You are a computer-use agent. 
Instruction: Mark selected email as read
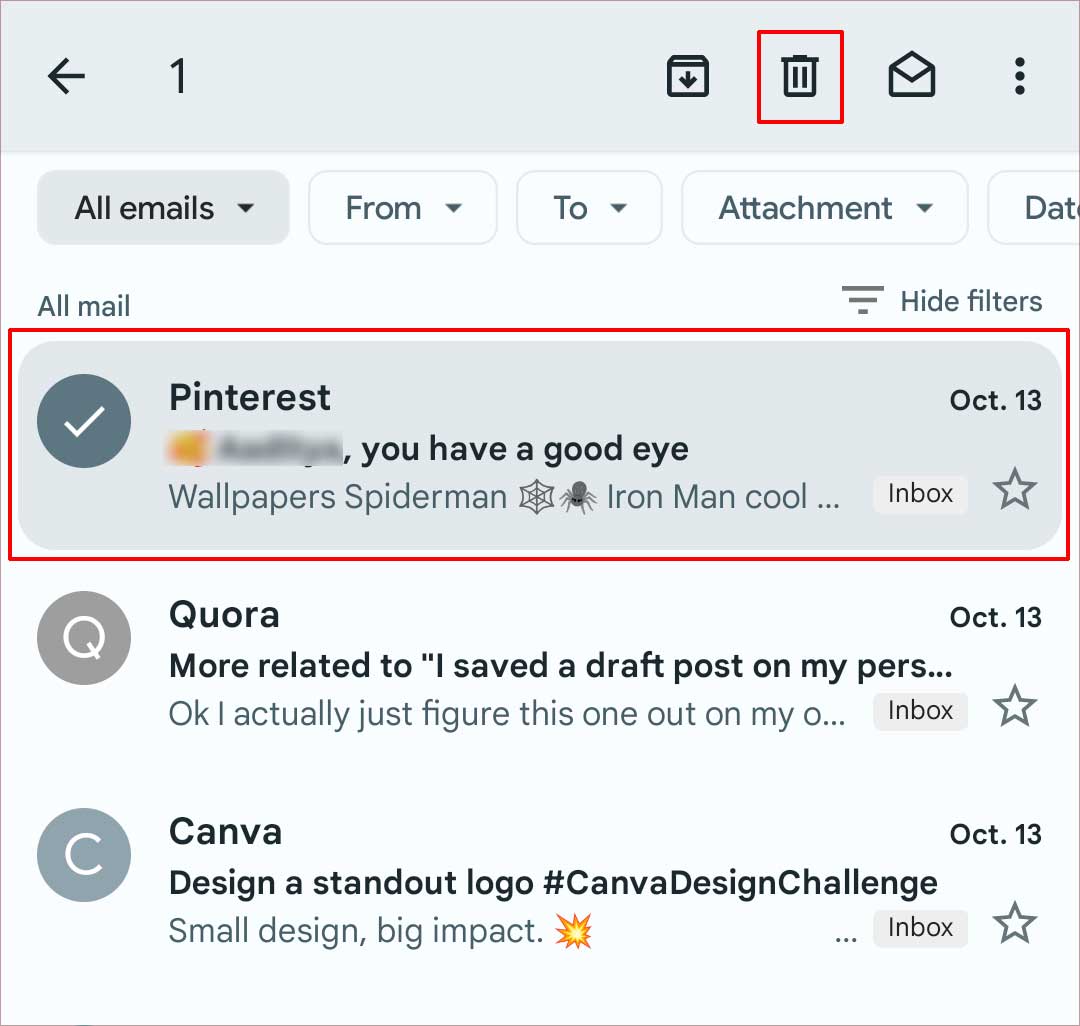click(911, 74)
